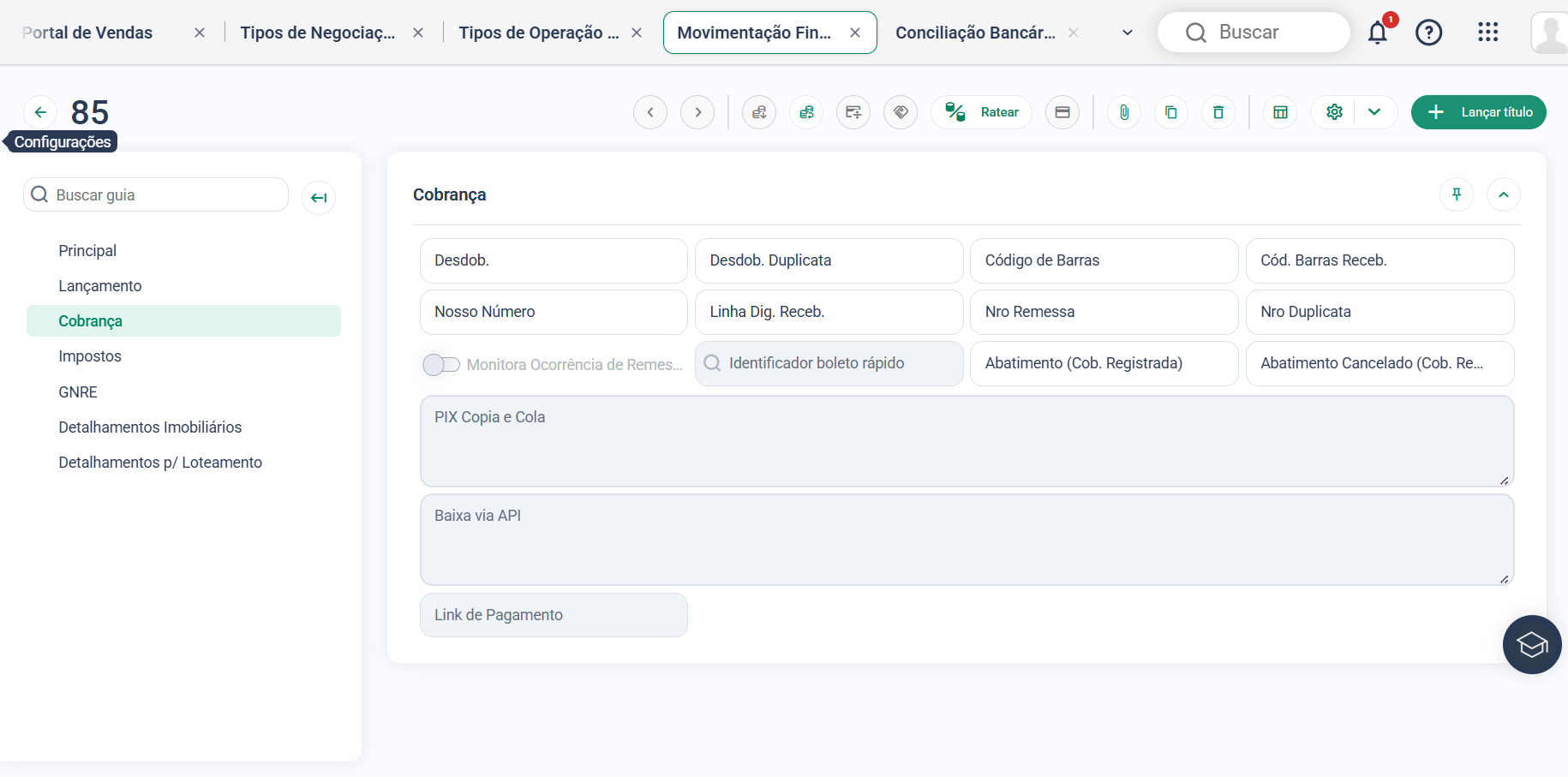Go to the next record arrow

click(697, 112)
